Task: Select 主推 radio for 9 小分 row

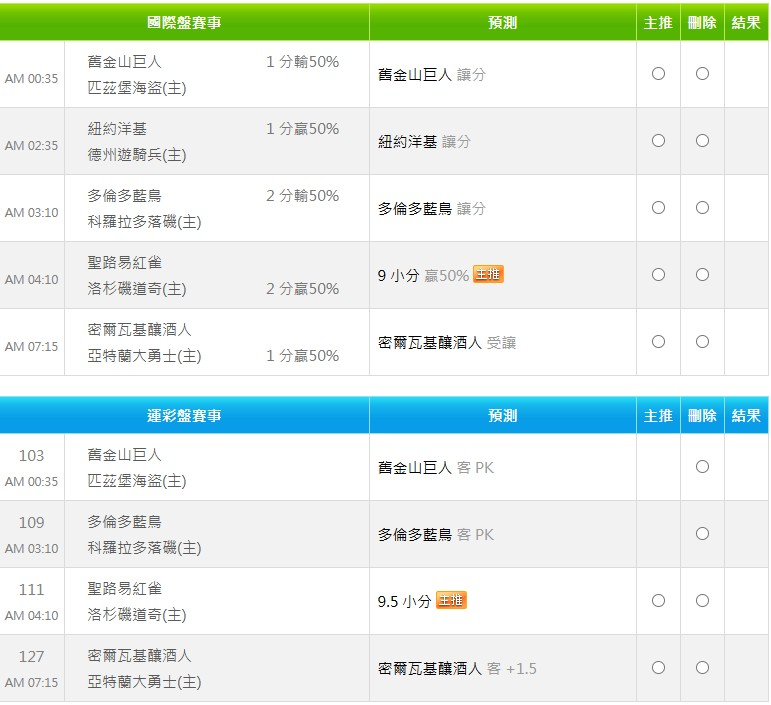Action: 658,274
